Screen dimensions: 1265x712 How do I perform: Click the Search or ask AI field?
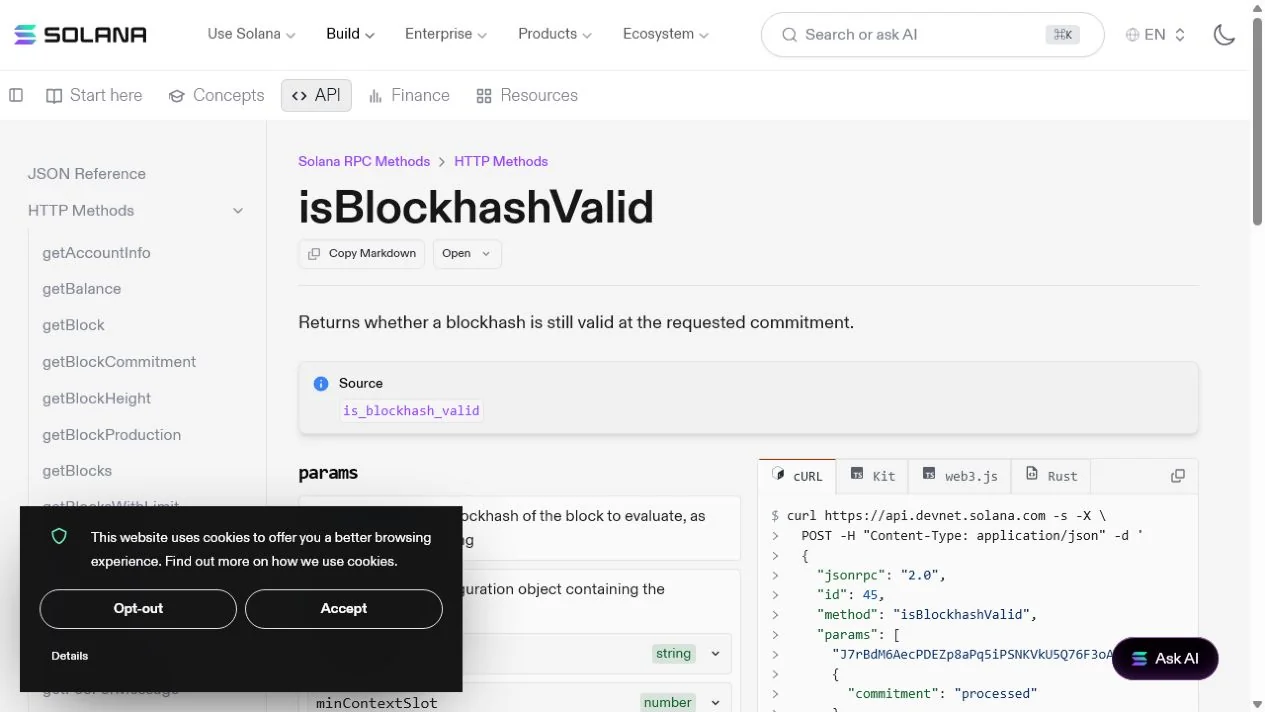click(932, 35)
